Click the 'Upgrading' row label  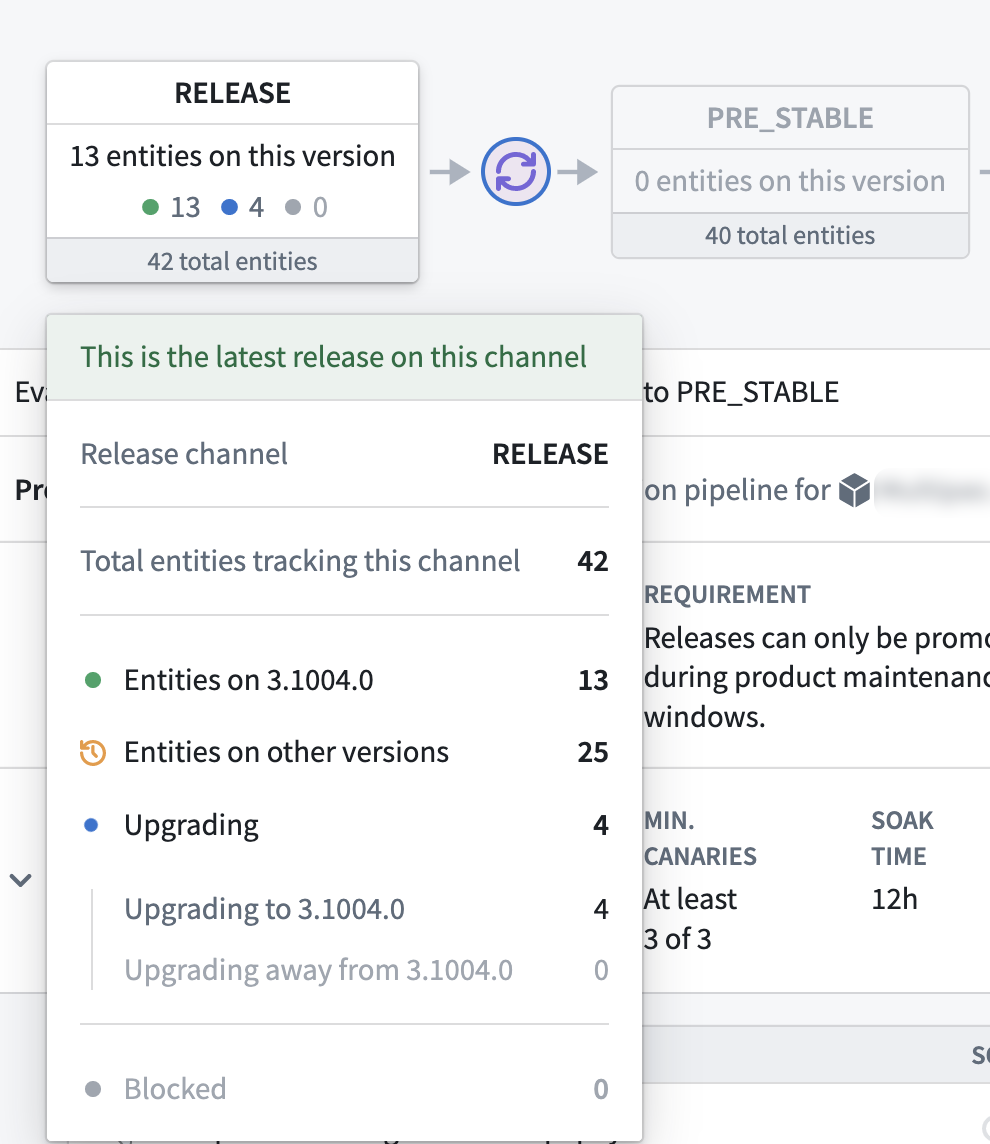[x=191, y=825]
